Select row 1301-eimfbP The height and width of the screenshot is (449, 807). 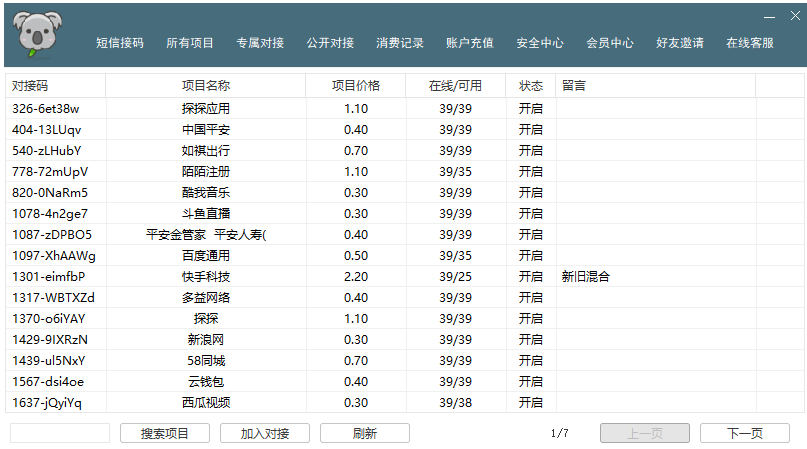tap(405, 277)
